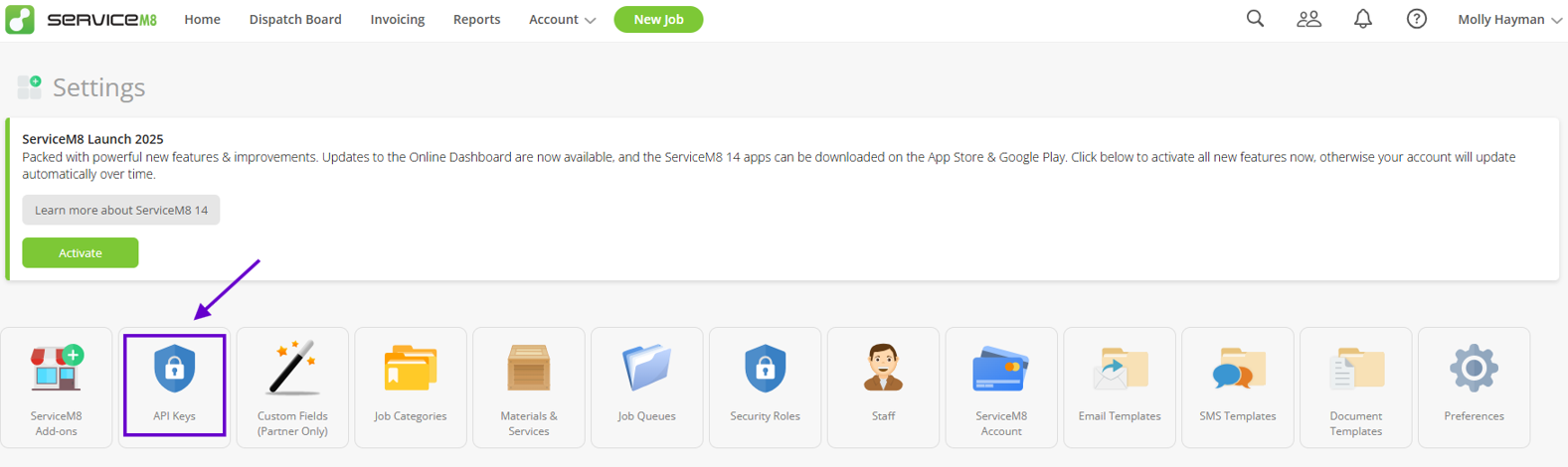1568x467 pixels.
Task: Open ServiceM8 Add-ons tile
Action: [57, 388]
